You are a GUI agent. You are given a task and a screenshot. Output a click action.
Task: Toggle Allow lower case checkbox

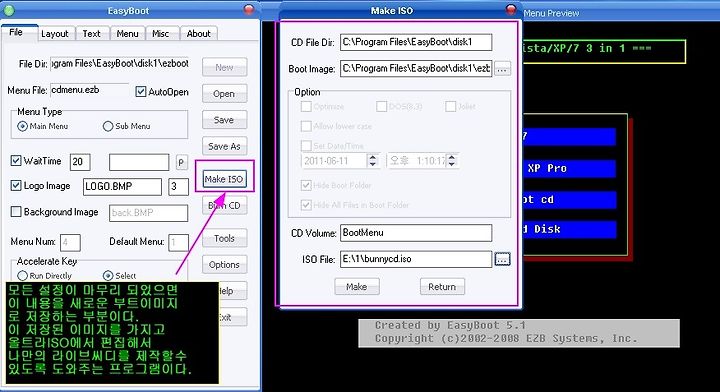coord(306,126)
